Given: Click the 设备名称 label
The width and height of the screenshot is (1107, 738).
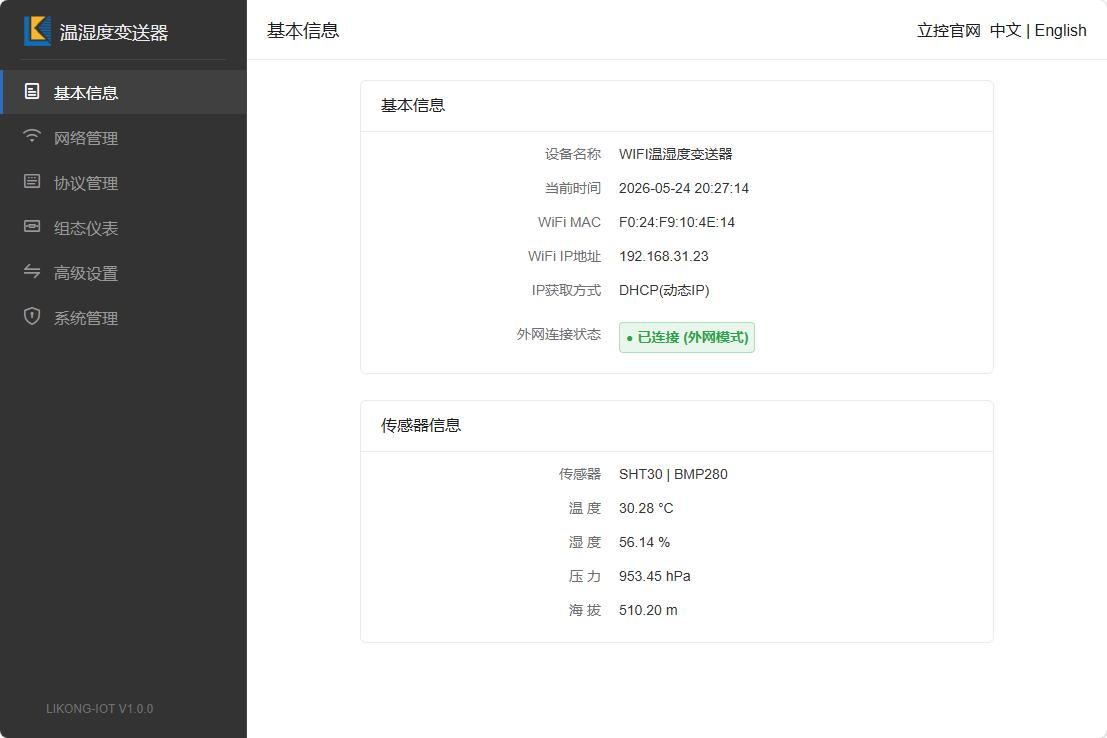Looking at the screenshot, I should (573, 154).
